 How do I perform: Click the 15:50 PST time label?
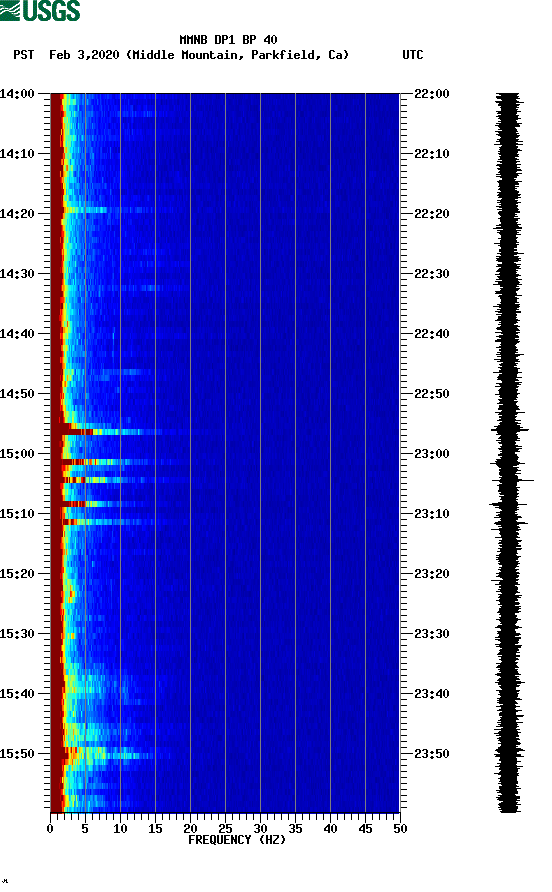pyautogui.click(x=17, y=754)
